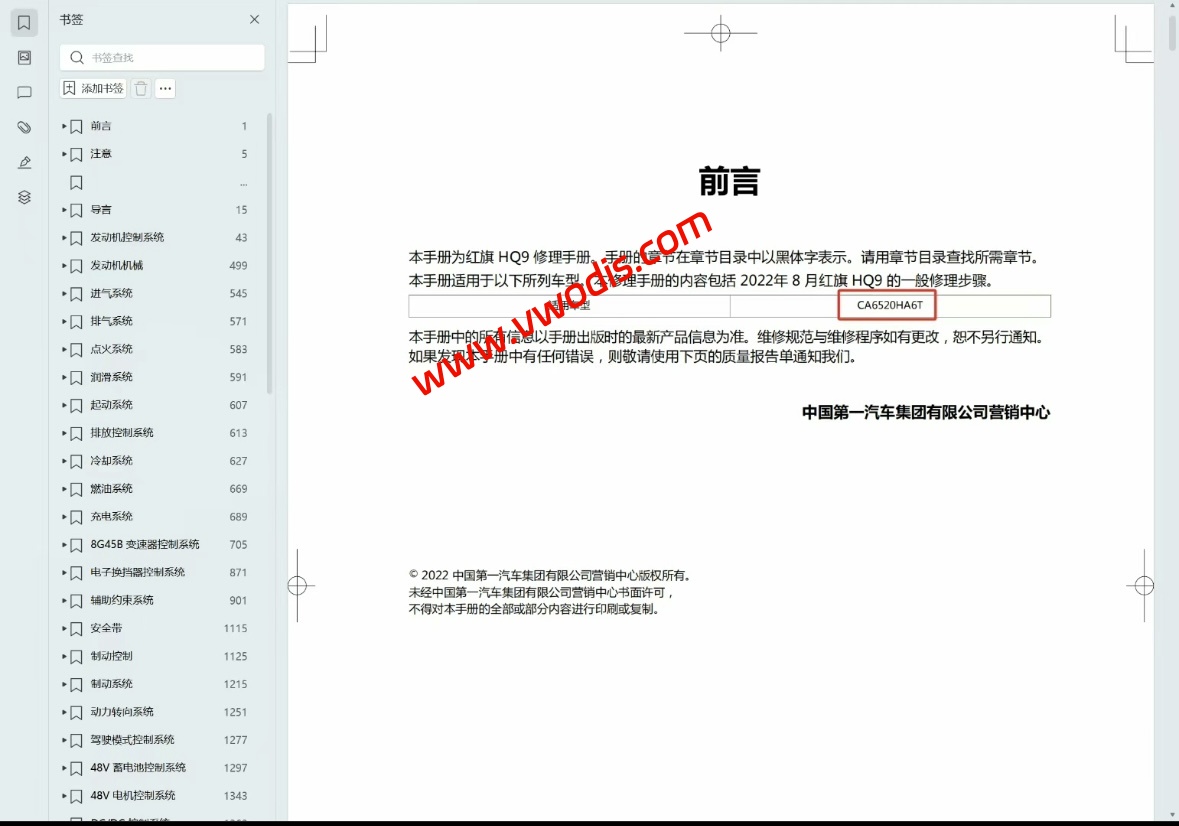The width and height of the screenshot is (1179, 826).
Task: Open the page thumbnails panel
Action: point(24,58)
